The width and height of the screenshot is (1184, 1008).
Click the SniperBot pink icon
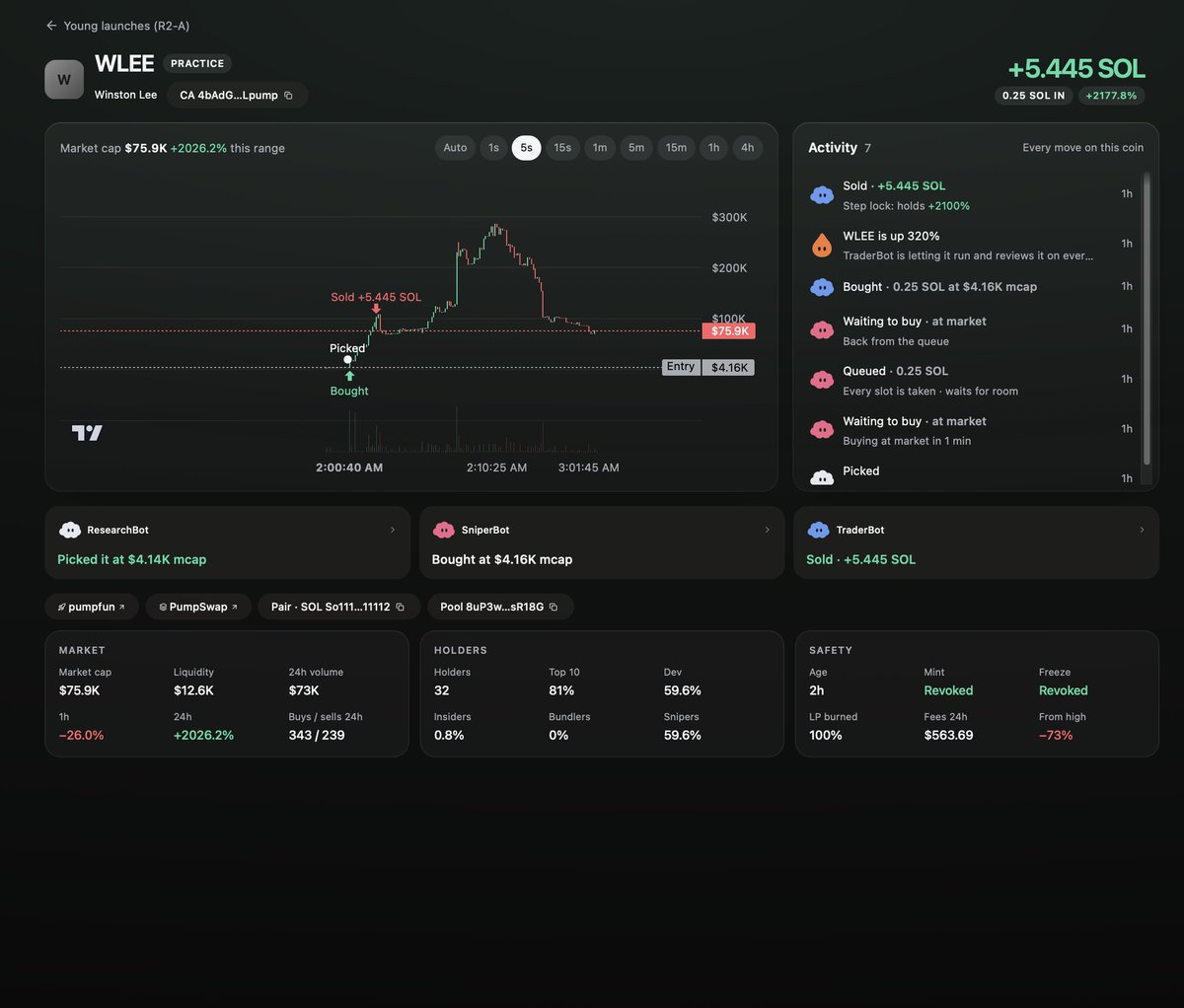click(444, 530)
